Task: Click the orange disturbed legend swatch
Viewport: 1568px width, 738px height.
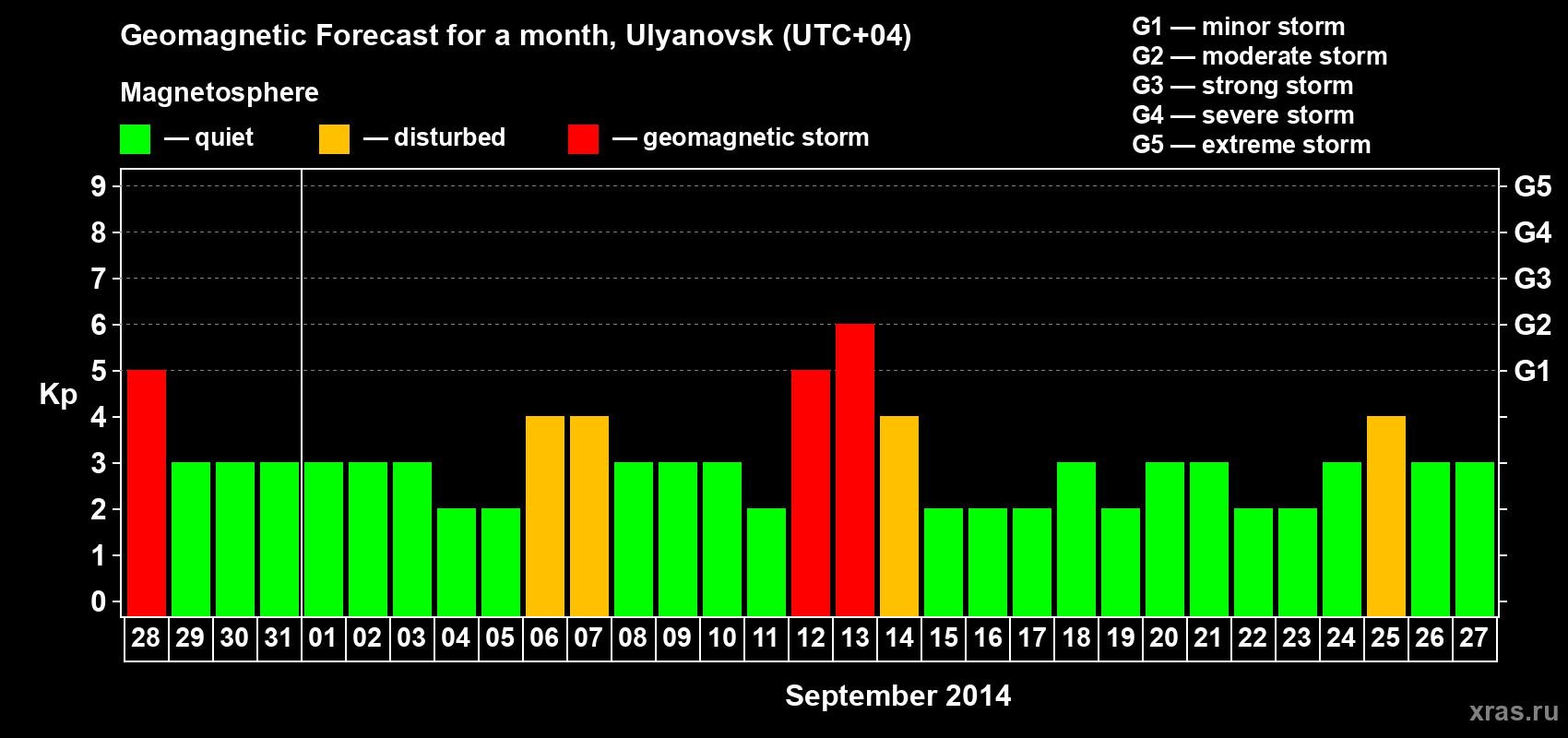Action: point(335,139)
